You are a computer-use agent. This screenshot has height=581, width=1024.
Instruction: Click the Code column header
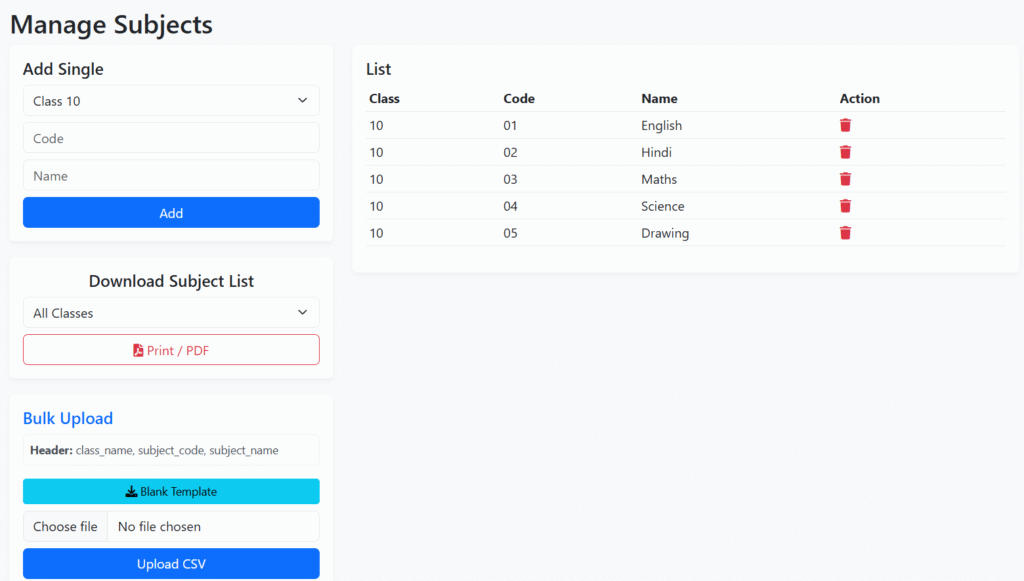click(x=519, y=99)
